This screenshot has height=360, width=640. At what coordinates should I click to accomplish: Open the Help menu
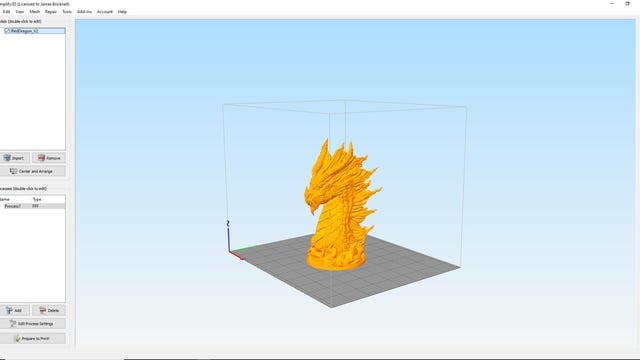(122, 12)
